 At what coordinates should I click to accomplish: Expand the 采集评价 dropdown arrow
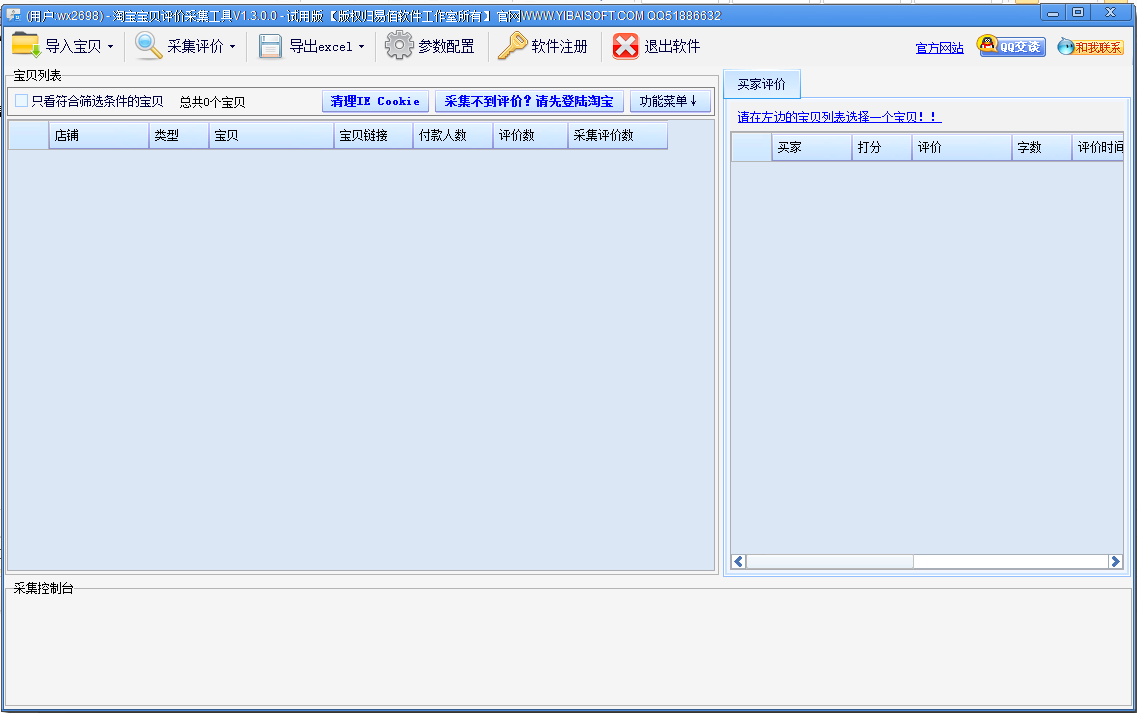(x=233, y=47)
